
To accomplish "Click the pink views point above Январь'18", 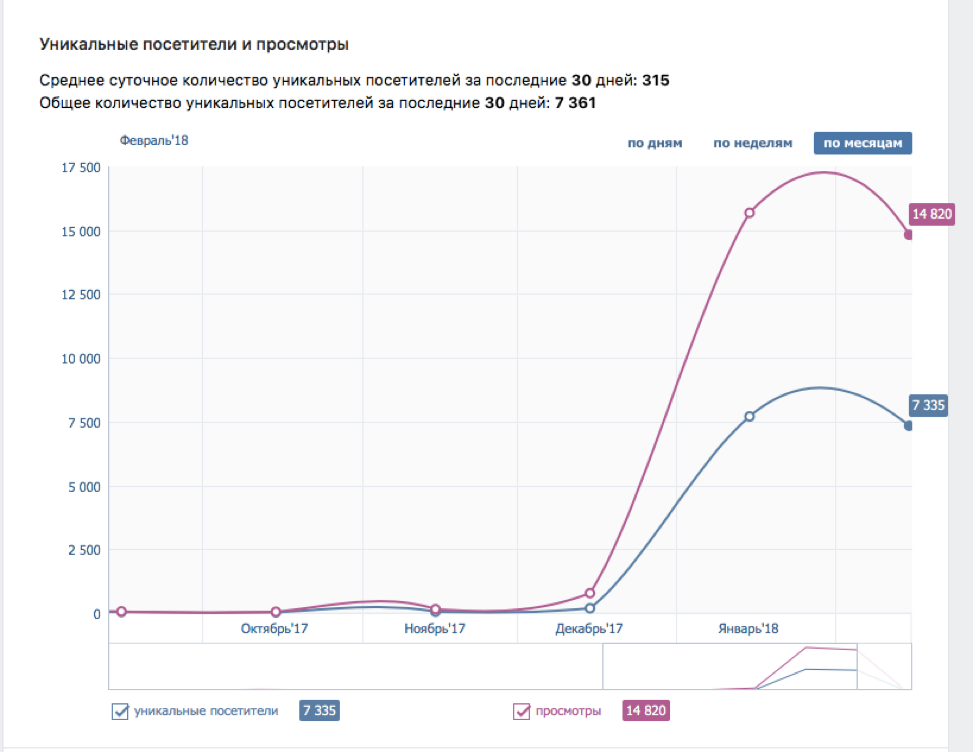I will click(749, 213).
